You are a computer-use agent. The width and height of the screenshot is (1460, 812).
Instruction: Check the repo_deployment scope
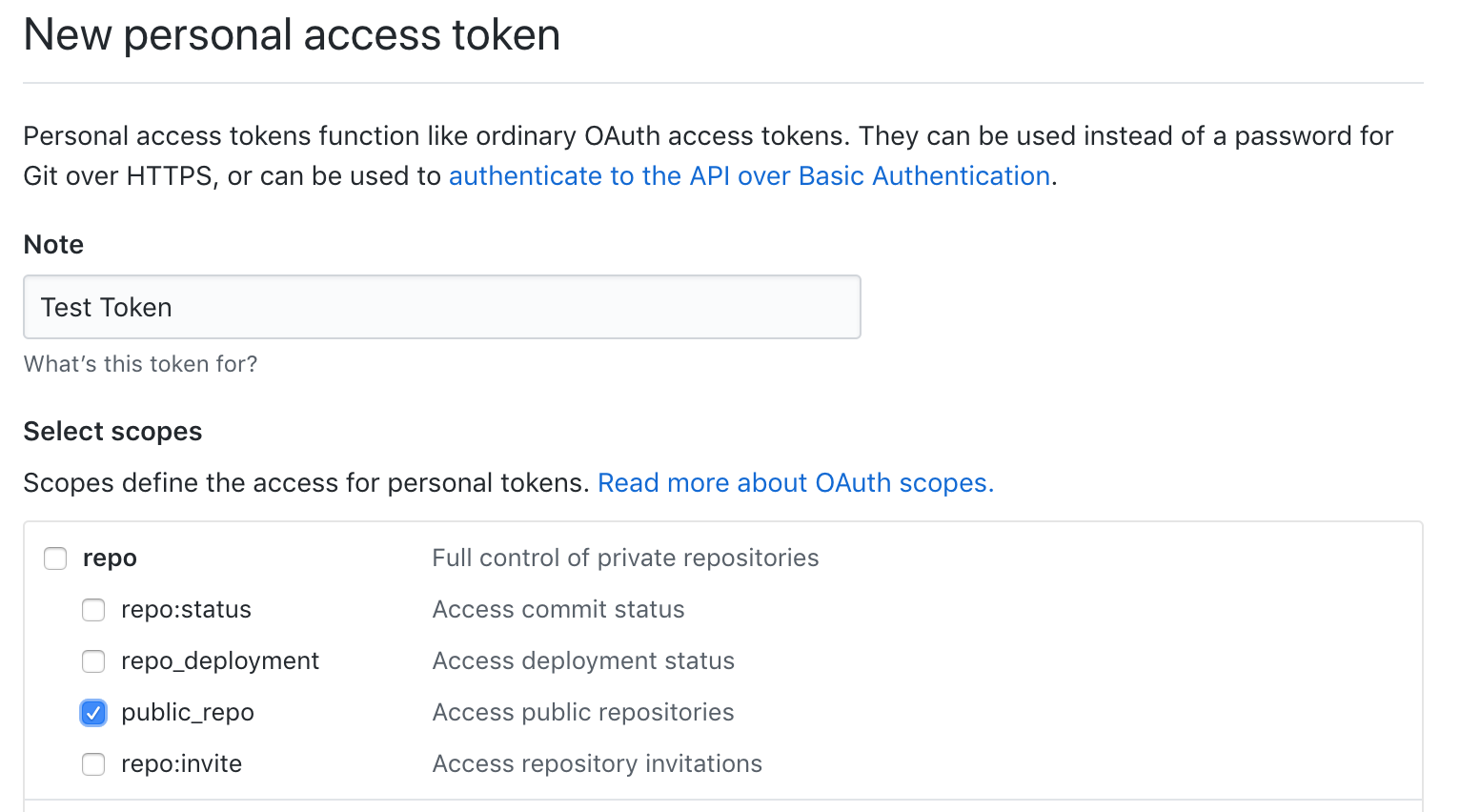click(x=92, y=661)
